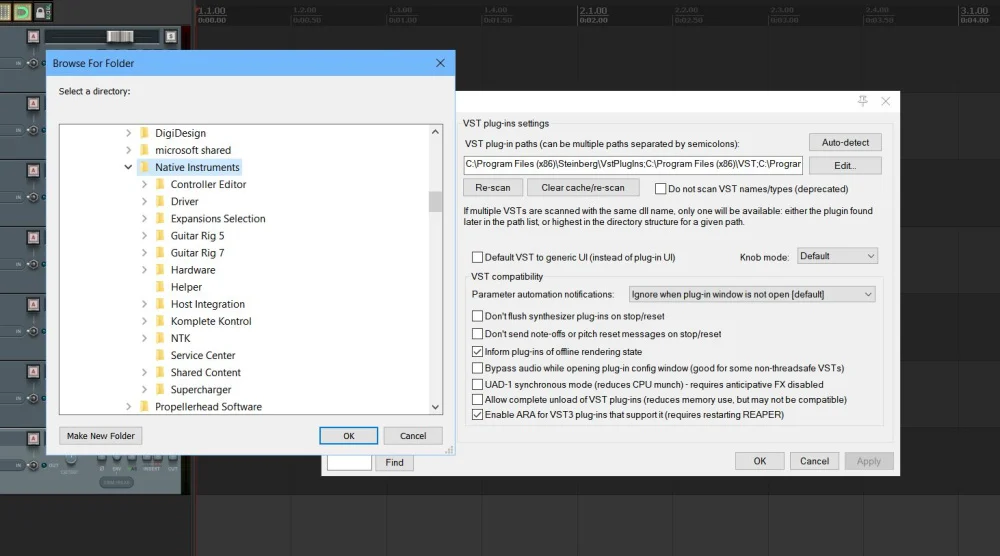The height and width of the screenshot is (556, 1000).
Task: Enable 'Allow complete unload of VST plug-ins'
Action: click(x=477, y=400)
